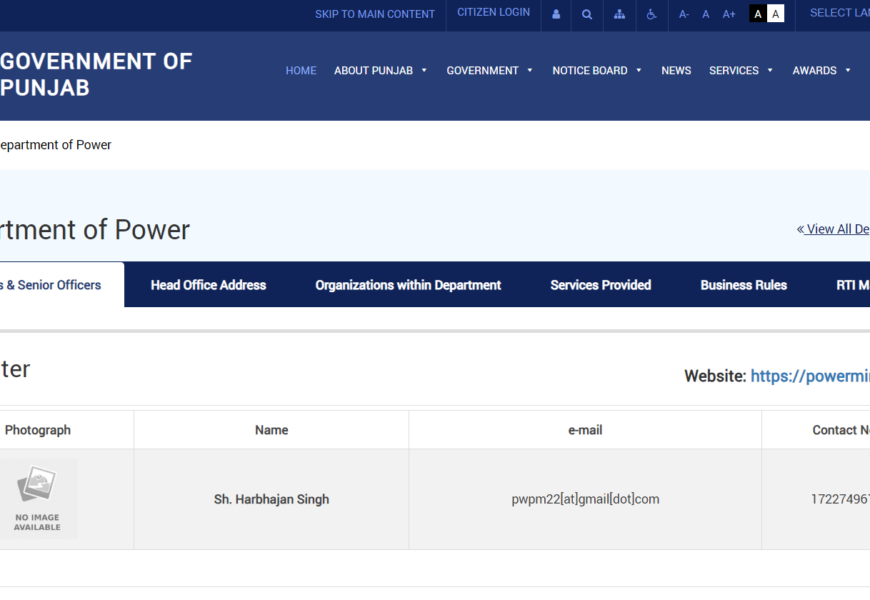
Task: Switch to black high-contrast theme swatch
Action: (758, 14)
